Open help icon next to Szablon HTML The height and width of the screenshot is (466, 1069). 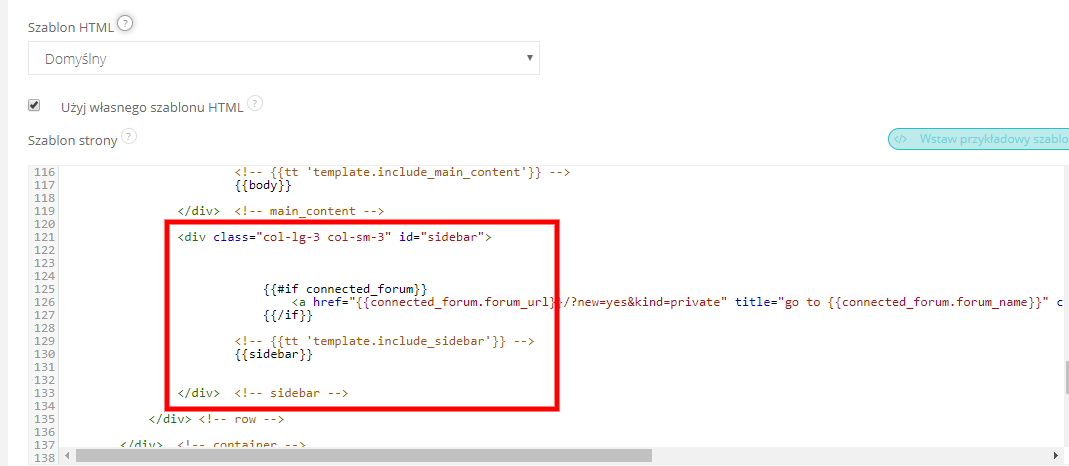pyautogui.click(x=125, y=24)
